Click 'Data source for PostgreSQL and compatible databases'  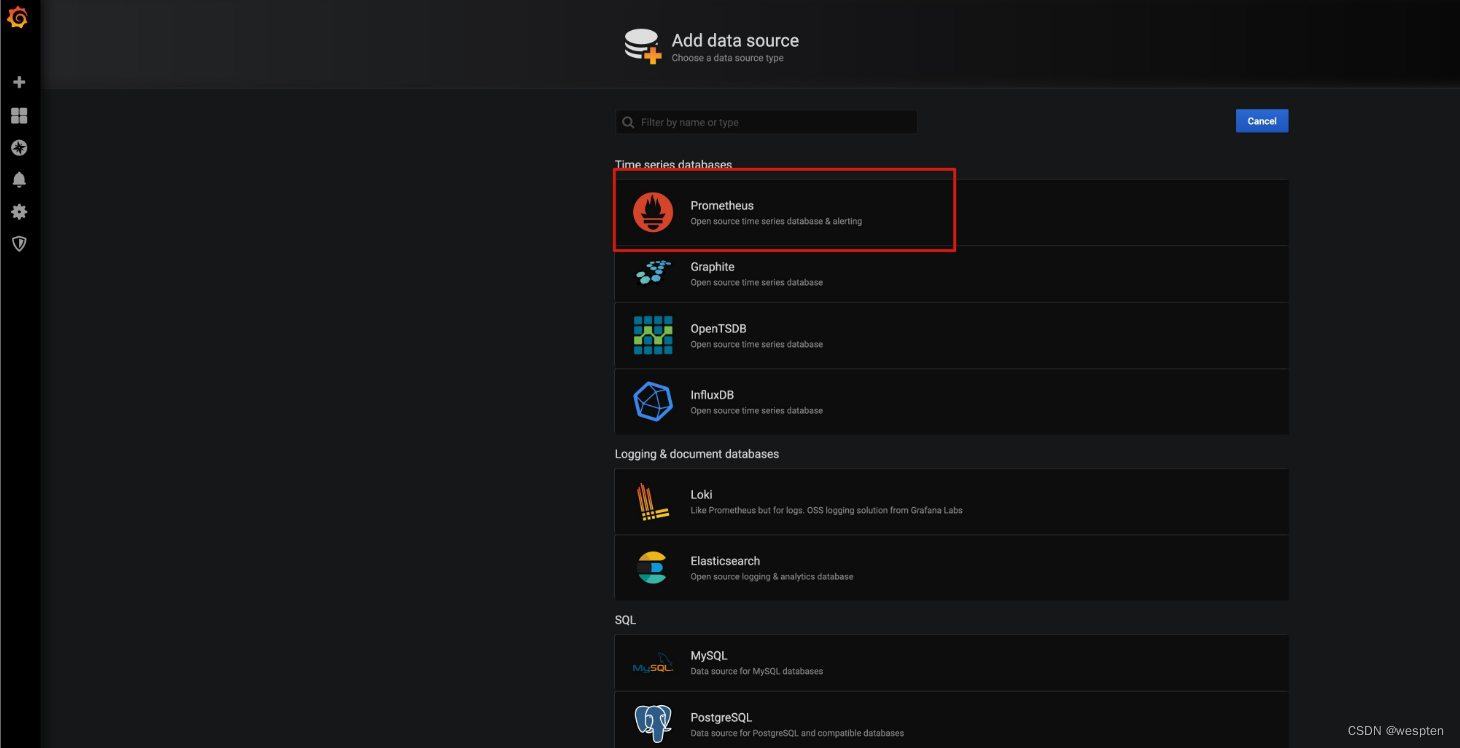click(x=797, y=733)
